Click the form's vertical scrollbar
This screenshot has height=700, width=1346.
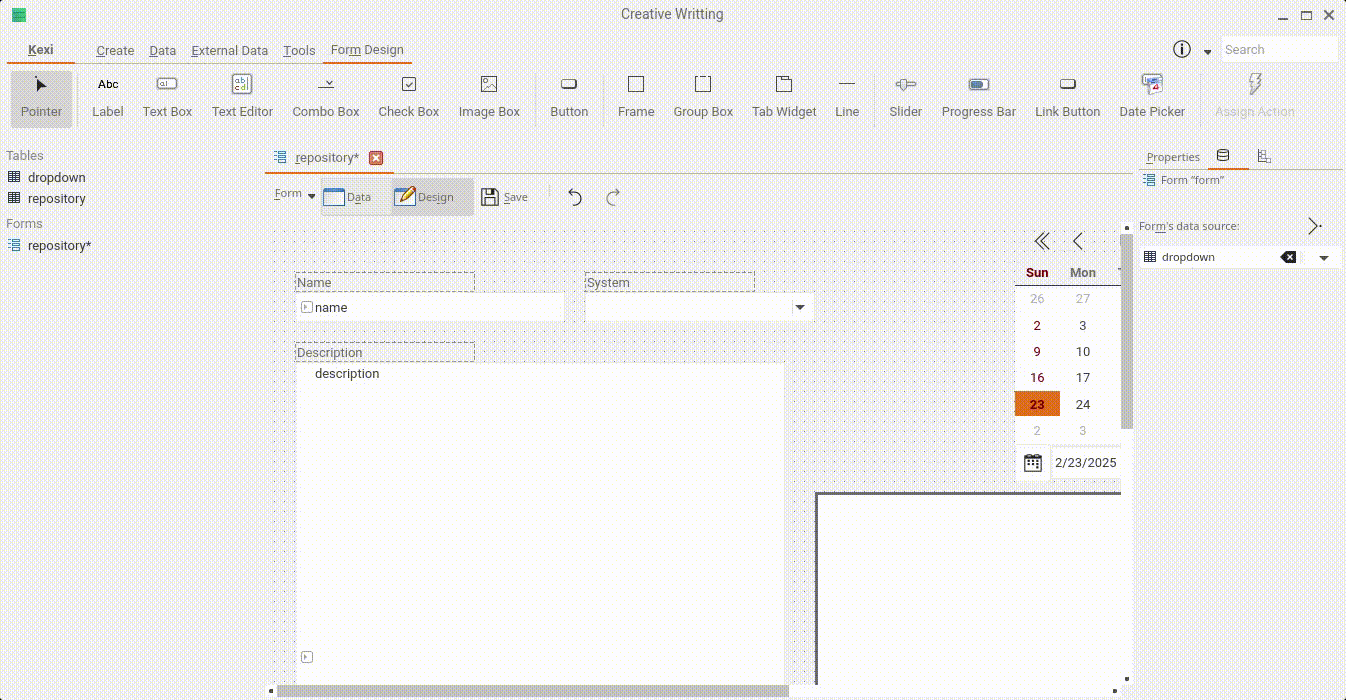pyautogui.click(x=1127, y=332)
